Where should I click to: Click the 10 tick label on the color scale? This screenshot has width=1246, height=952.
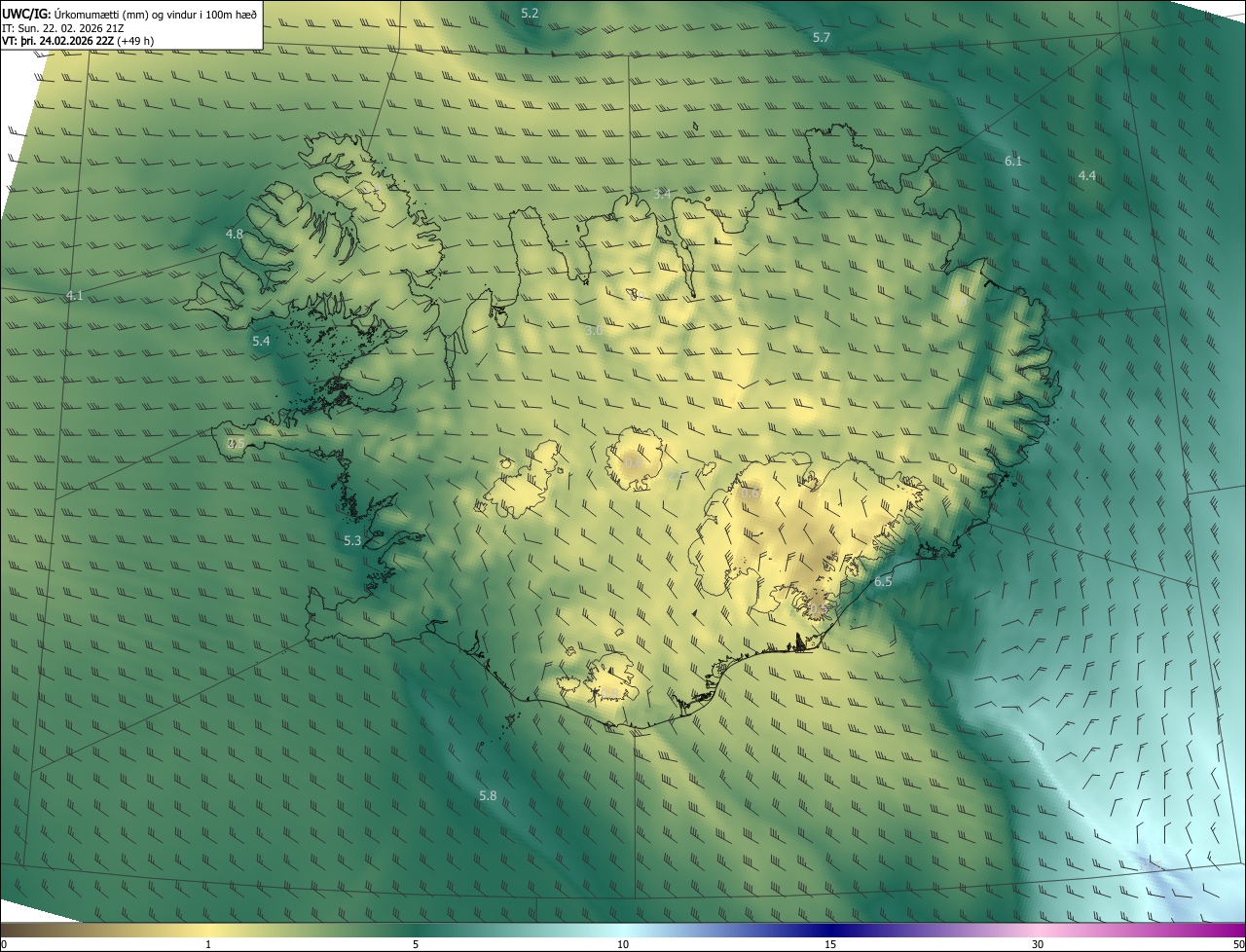click(623, 944)
